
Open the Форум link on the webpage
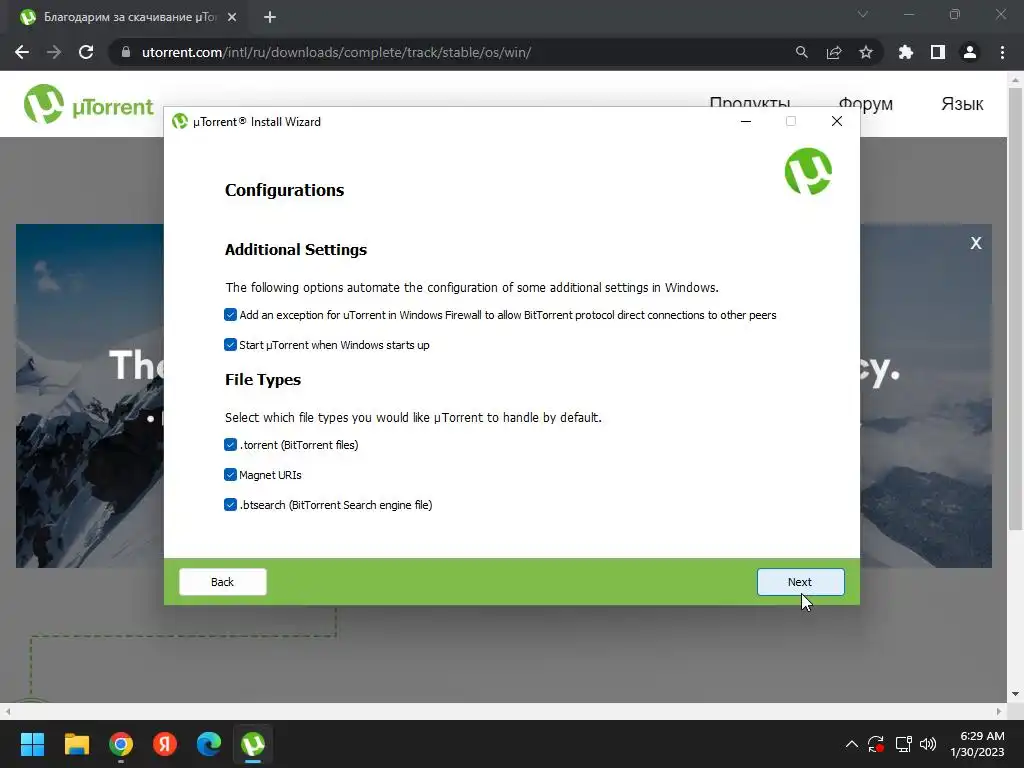coord(865,104)
